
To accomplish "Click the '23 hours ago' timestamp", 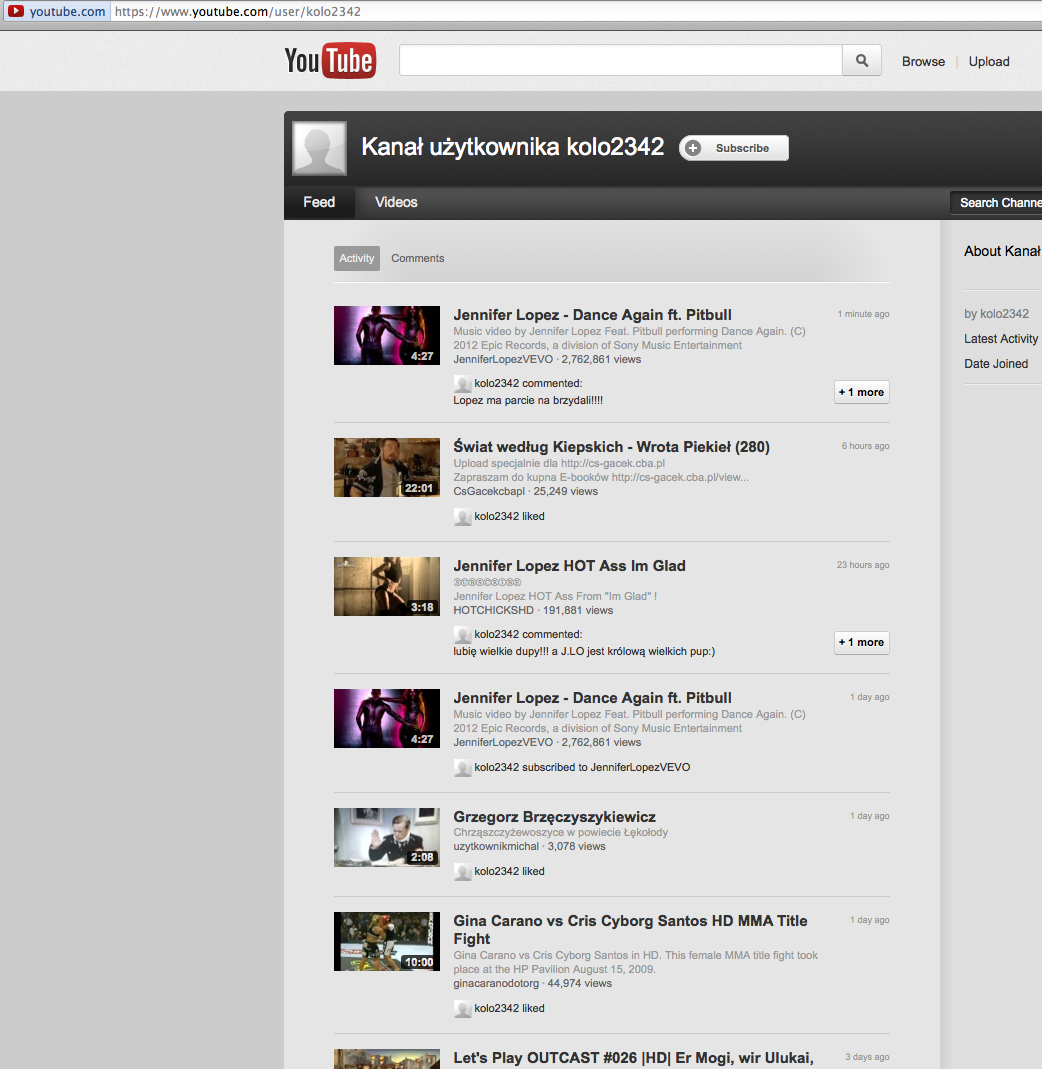I will (x=863, y=564).
